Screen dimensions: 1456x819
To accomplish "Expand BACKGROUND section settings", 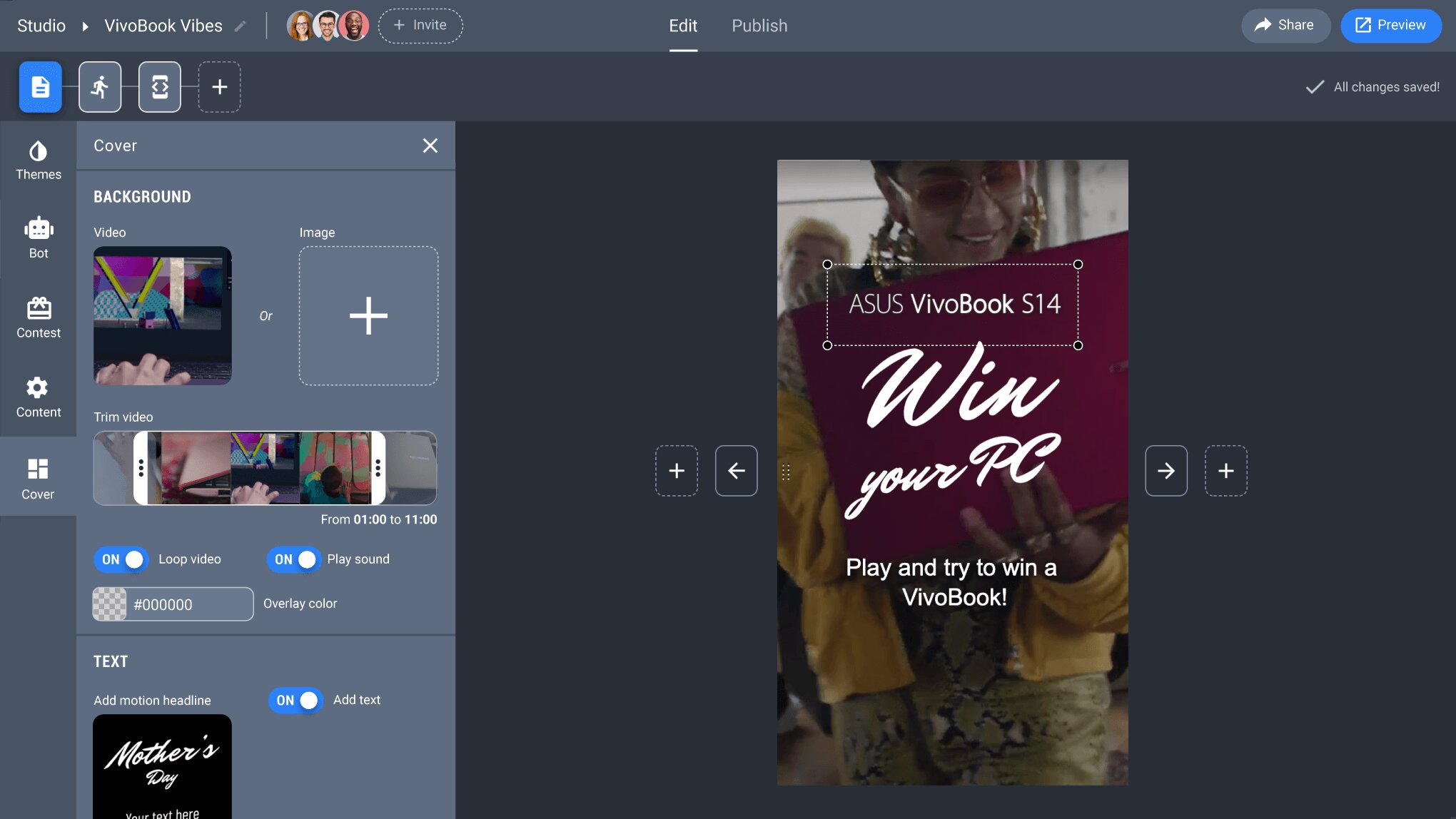I will [142, 197].
